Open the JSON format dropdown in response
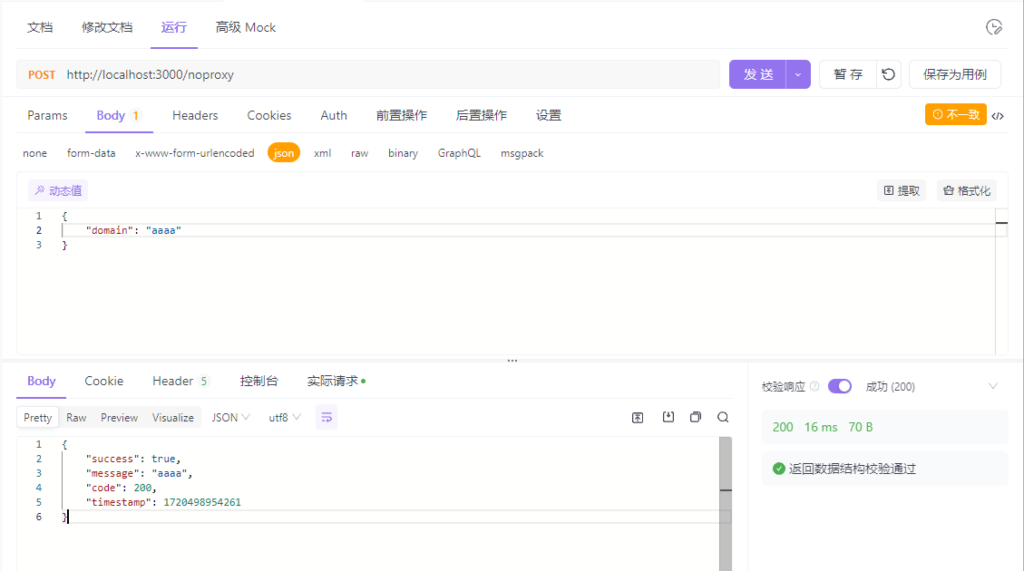The height and width of the screenshot is (571, 1024). point(231,418)
